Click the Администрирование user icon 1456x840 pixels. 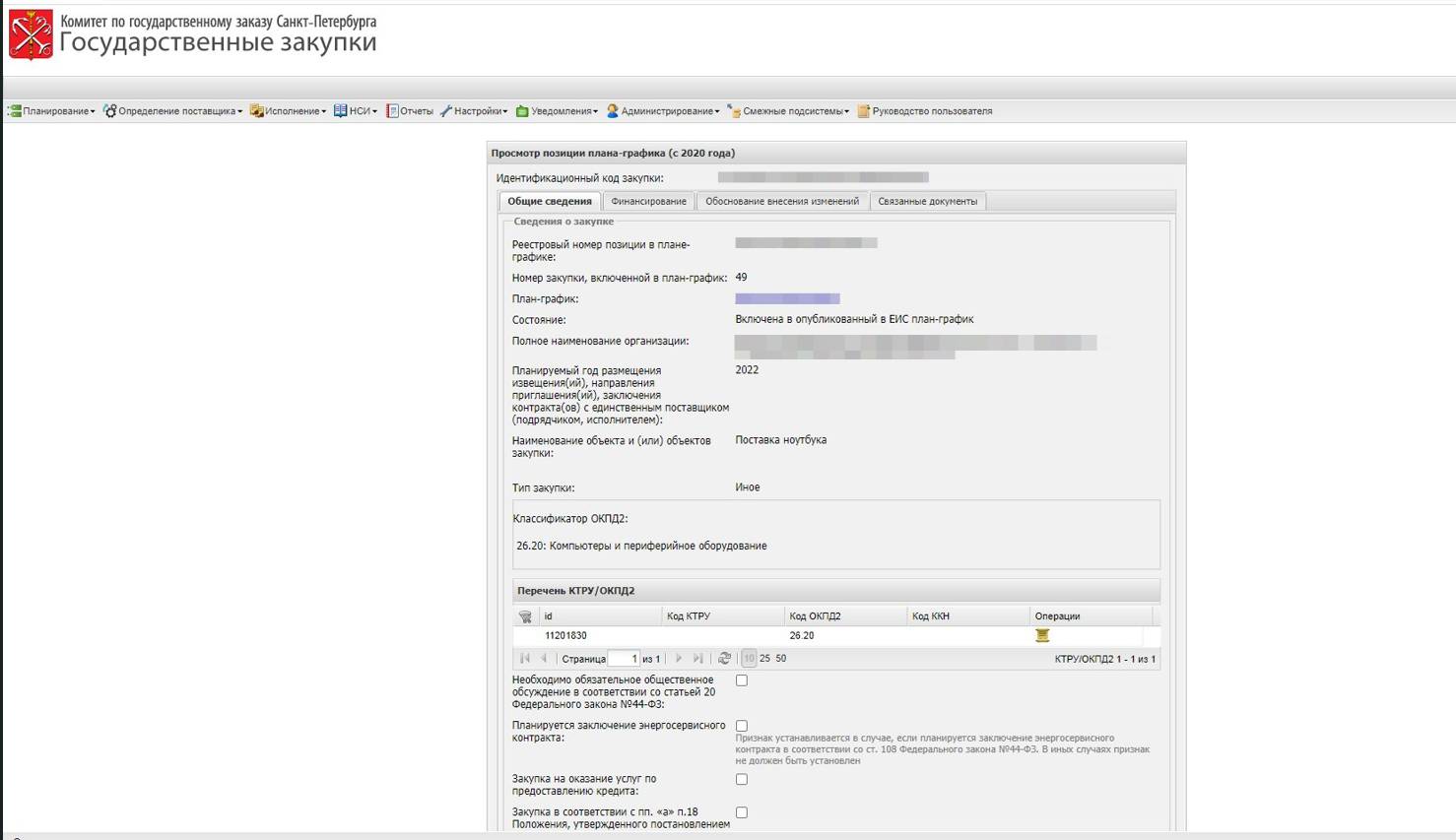[x=613, y=110]
